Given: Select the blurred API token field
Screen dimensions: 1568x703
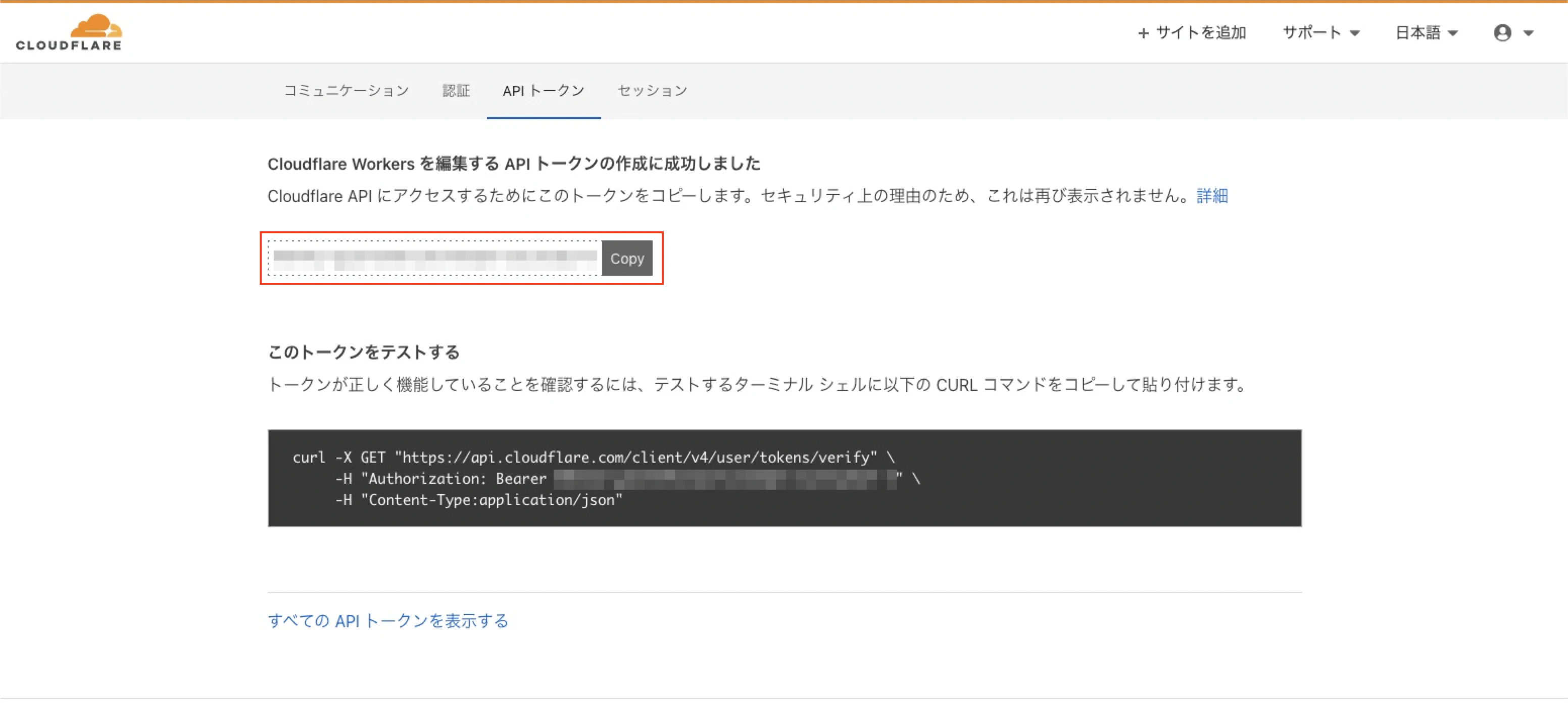Looking at the screenshot, I should 434,259.
